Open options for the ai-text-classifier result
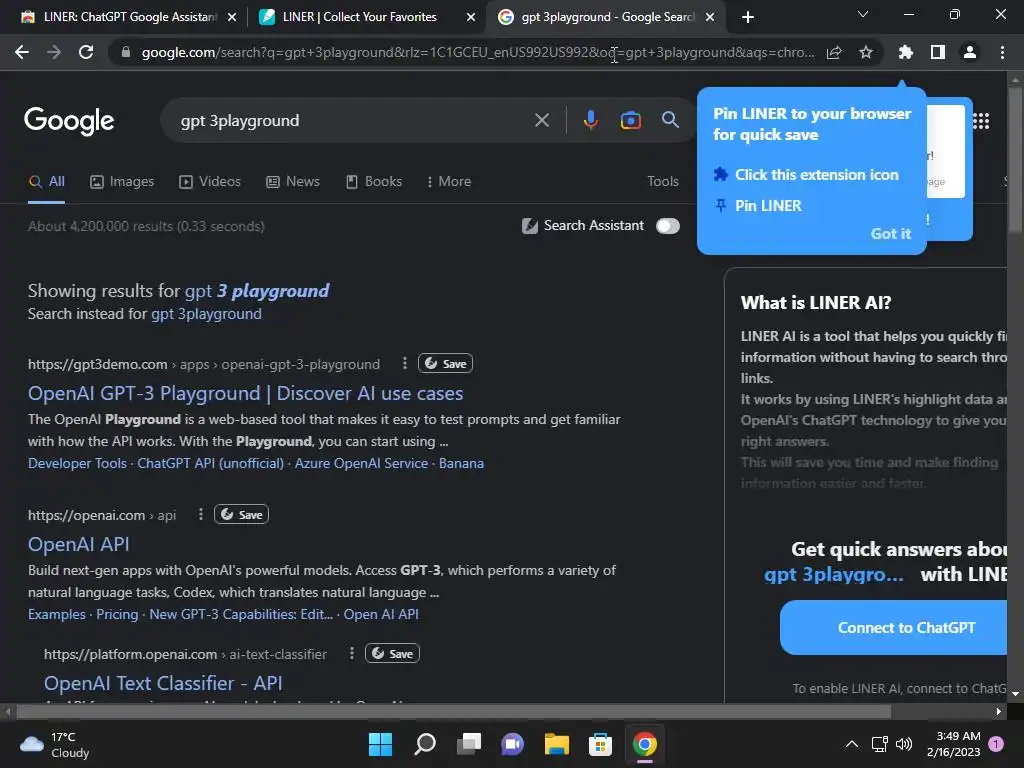This screenshot has width=1024, height=768. pyautogui.click(x=352, y=653)
